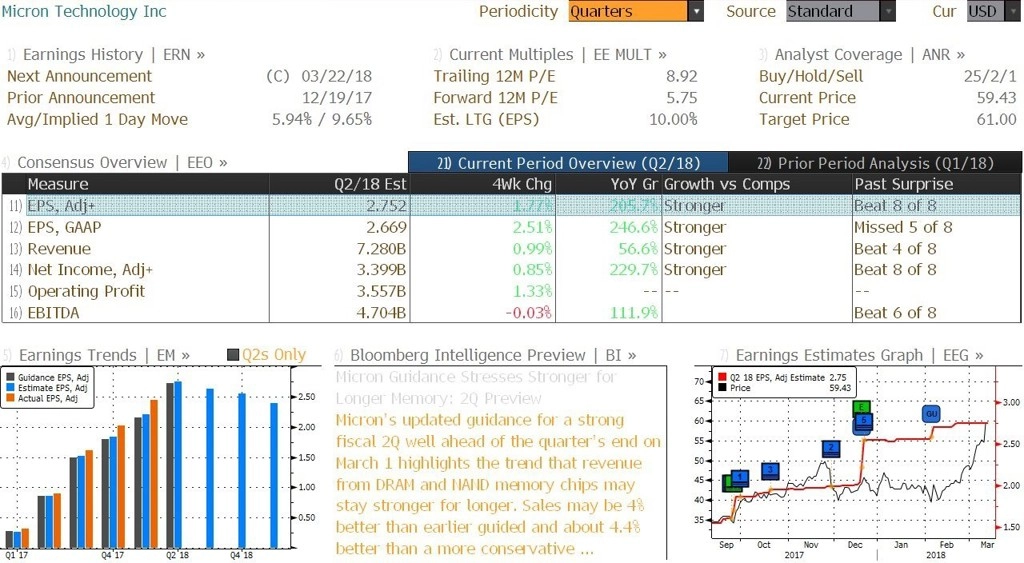Select the EPS, Adj+ row
Screen dimensions: 1024x563
[x=511, y=206]
